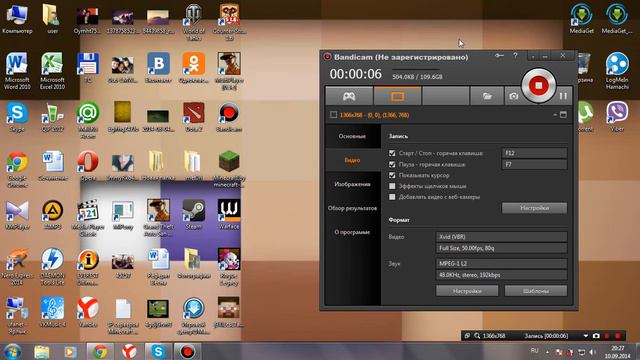Open the AIMP3 desktop shortcut
This screenshot has width=640, height=360.
click(52, 214)
